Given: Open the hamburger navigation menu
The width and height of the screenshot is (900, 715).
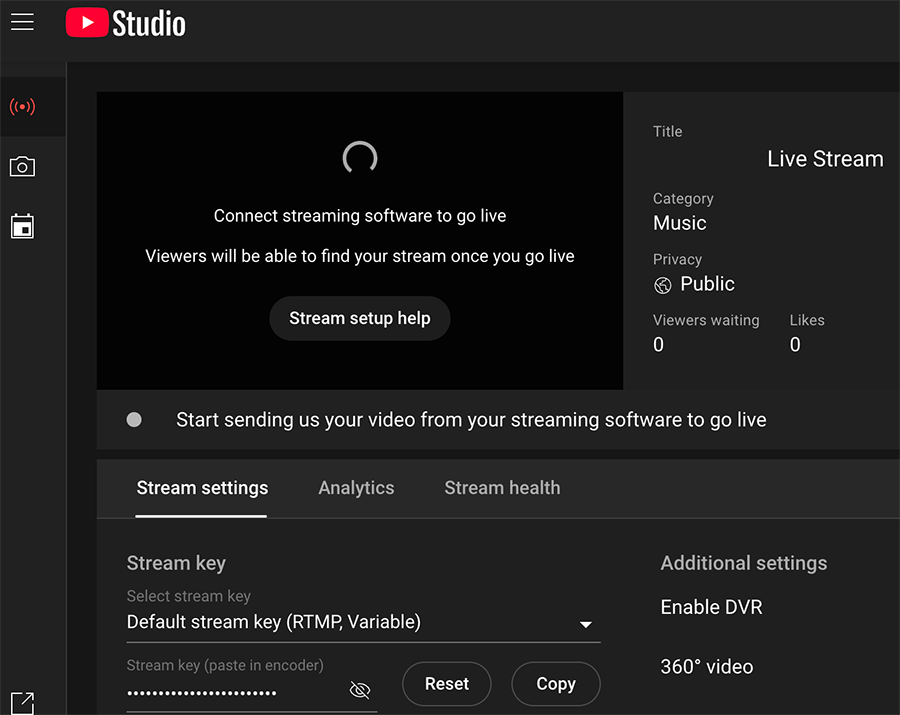Looking at the screenshot, I should pos(22,21).
